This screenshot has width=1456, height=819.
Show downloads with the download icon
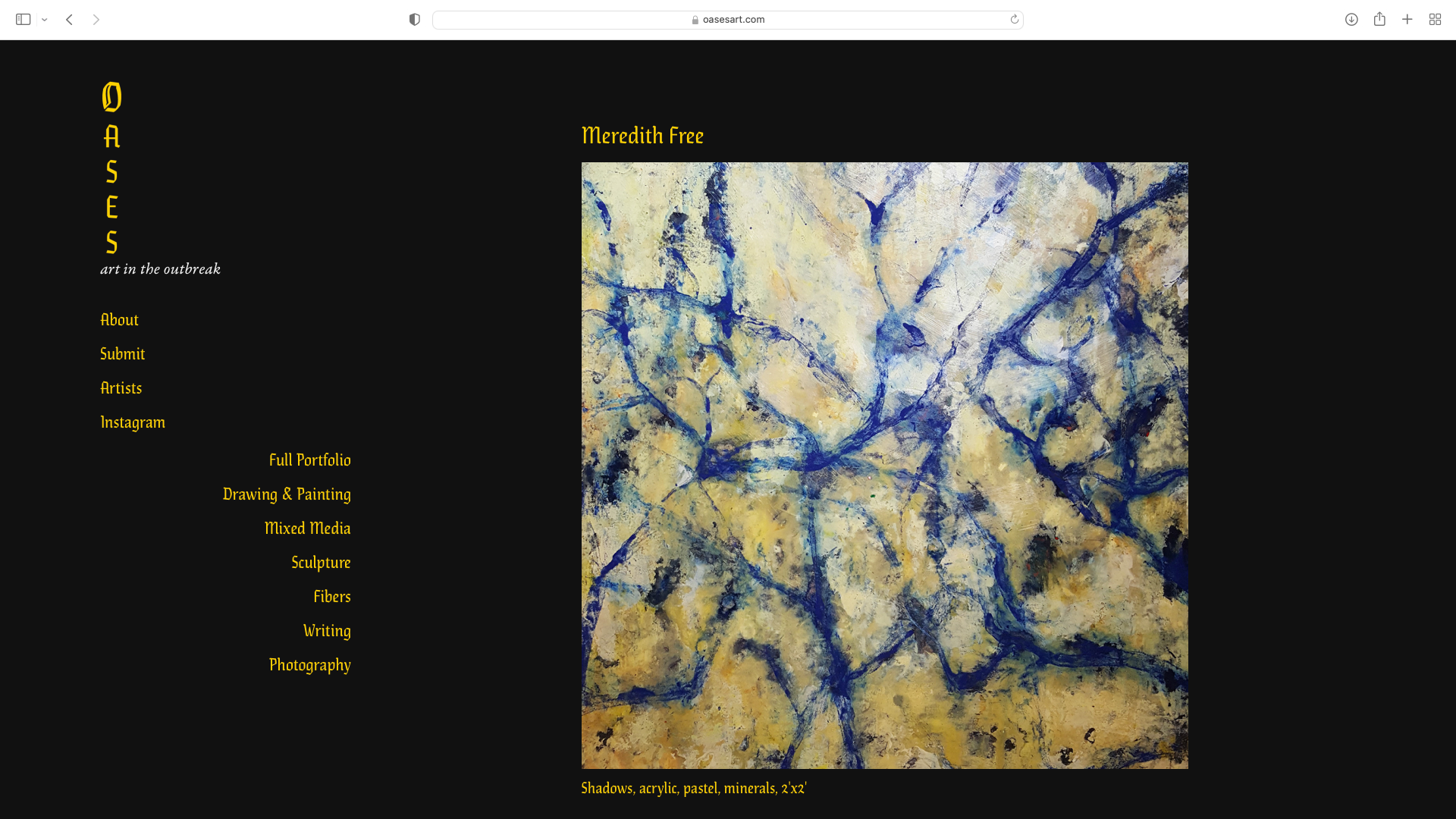1351,20
